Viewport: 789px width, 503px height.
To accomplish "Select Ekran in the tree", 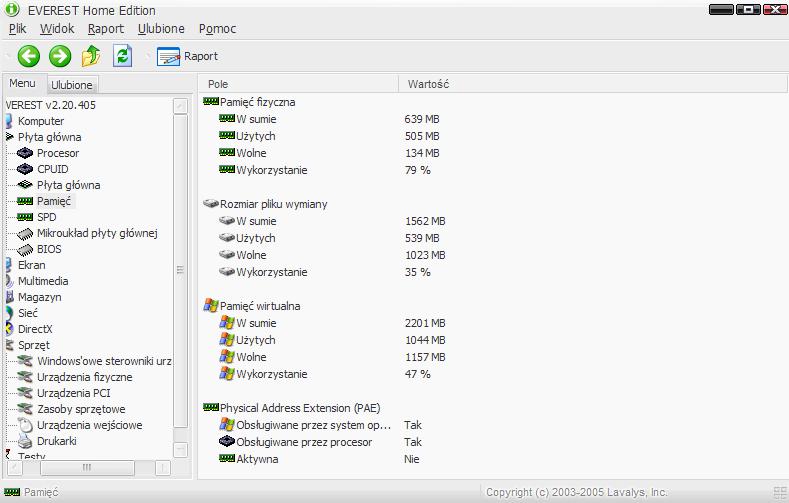I will point(31,265).
